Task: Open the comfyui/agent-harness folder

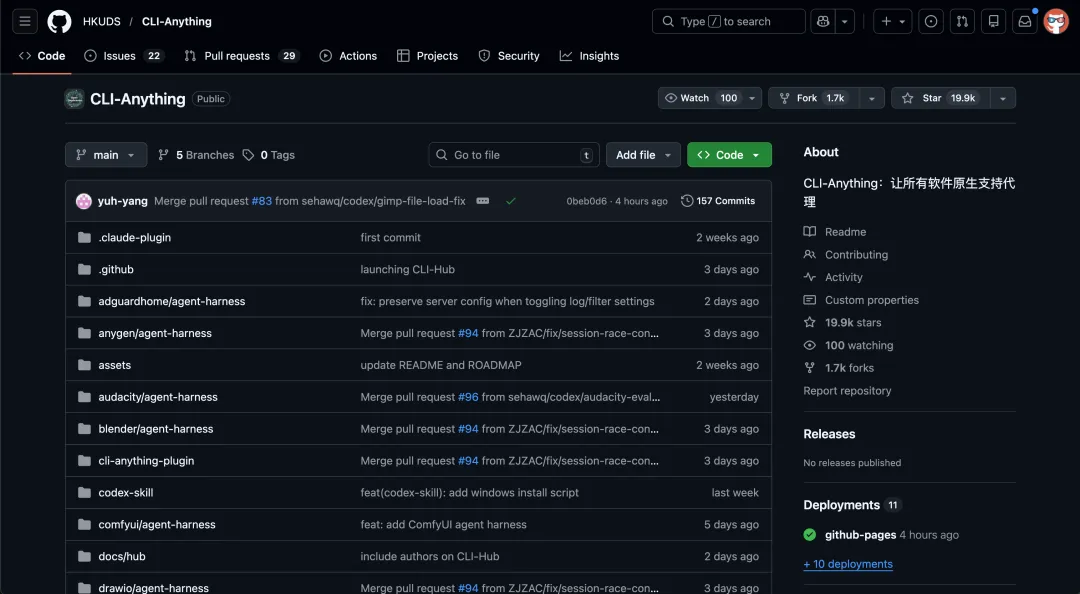Action: tap(157, 524)
